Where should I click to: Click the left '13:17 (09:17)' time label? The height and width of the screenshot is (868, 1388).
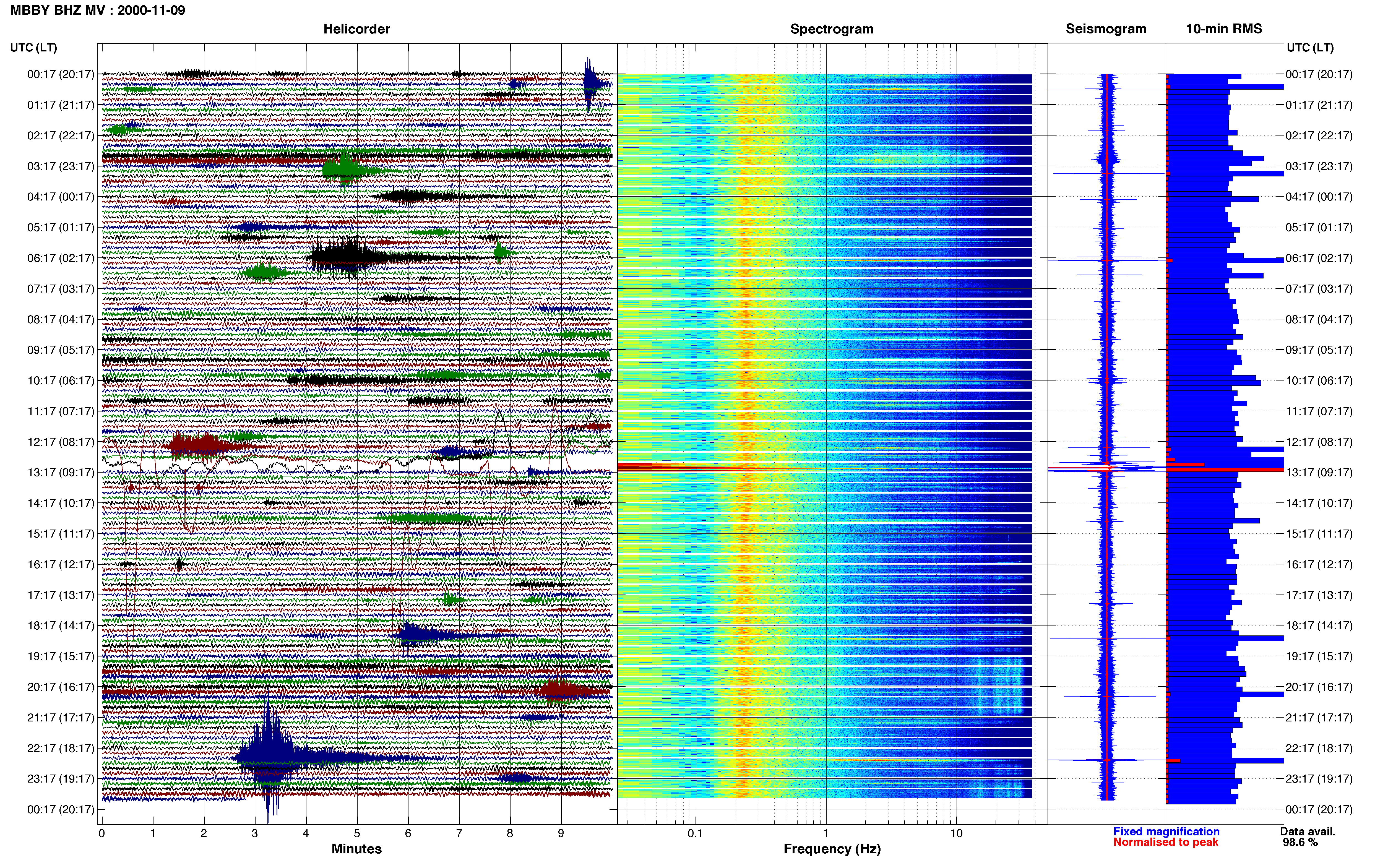[x=61, y=472]
